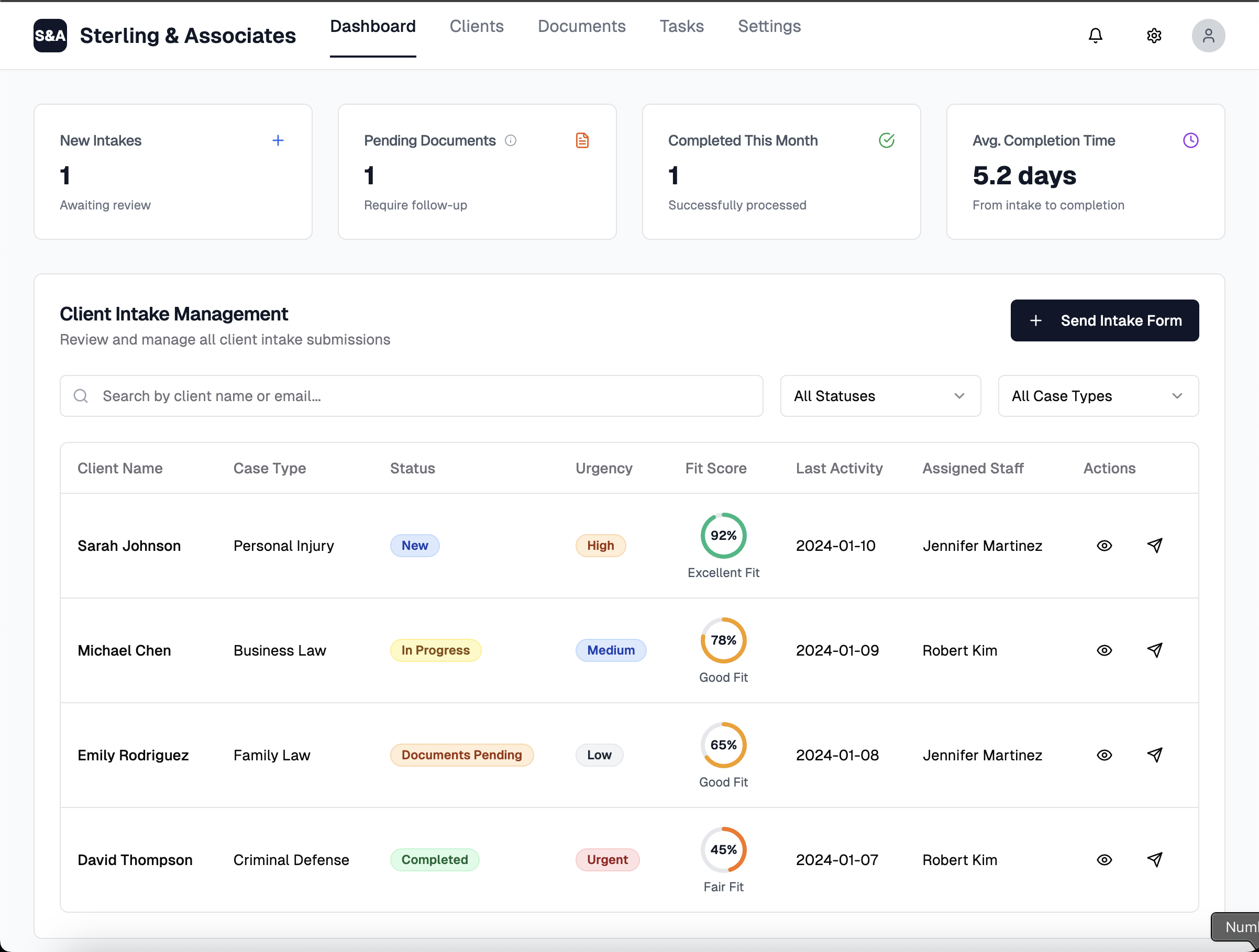This screenshot has width=1259, height=952.
Task: Open the settings gear icon
Action: [x=1154, y=35]
